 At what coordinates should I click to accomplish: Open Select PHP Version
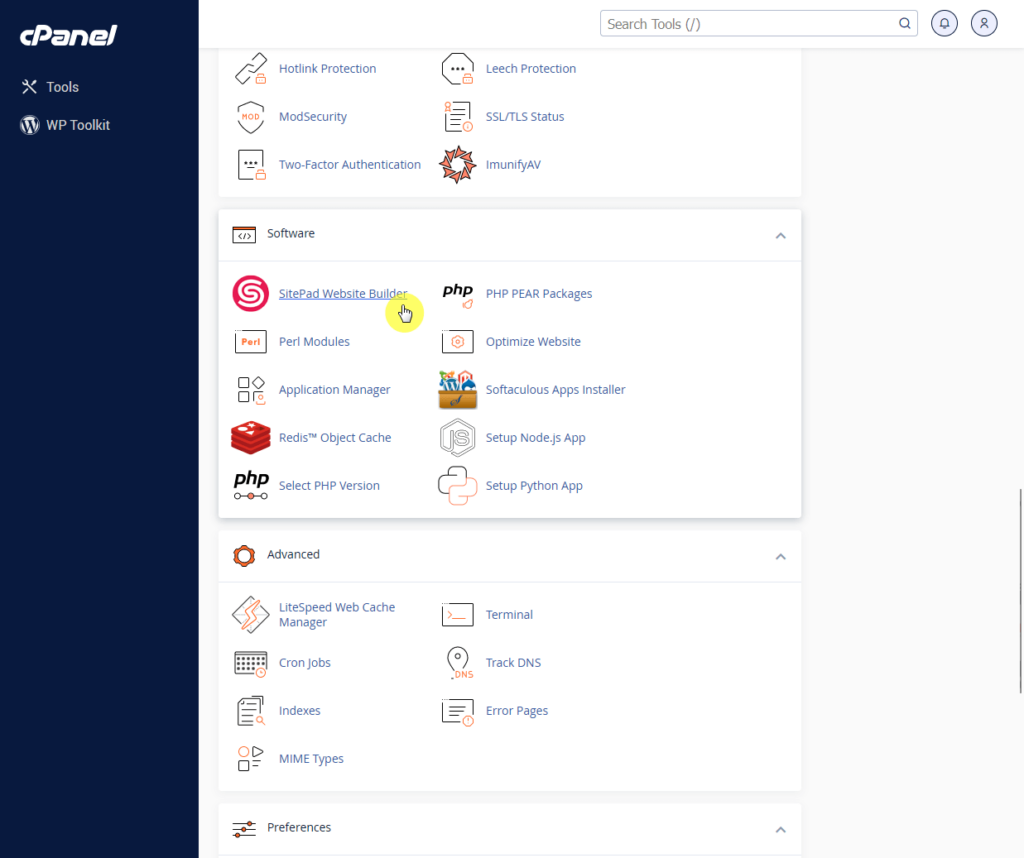pyautogui.click(x=329, y=485)
